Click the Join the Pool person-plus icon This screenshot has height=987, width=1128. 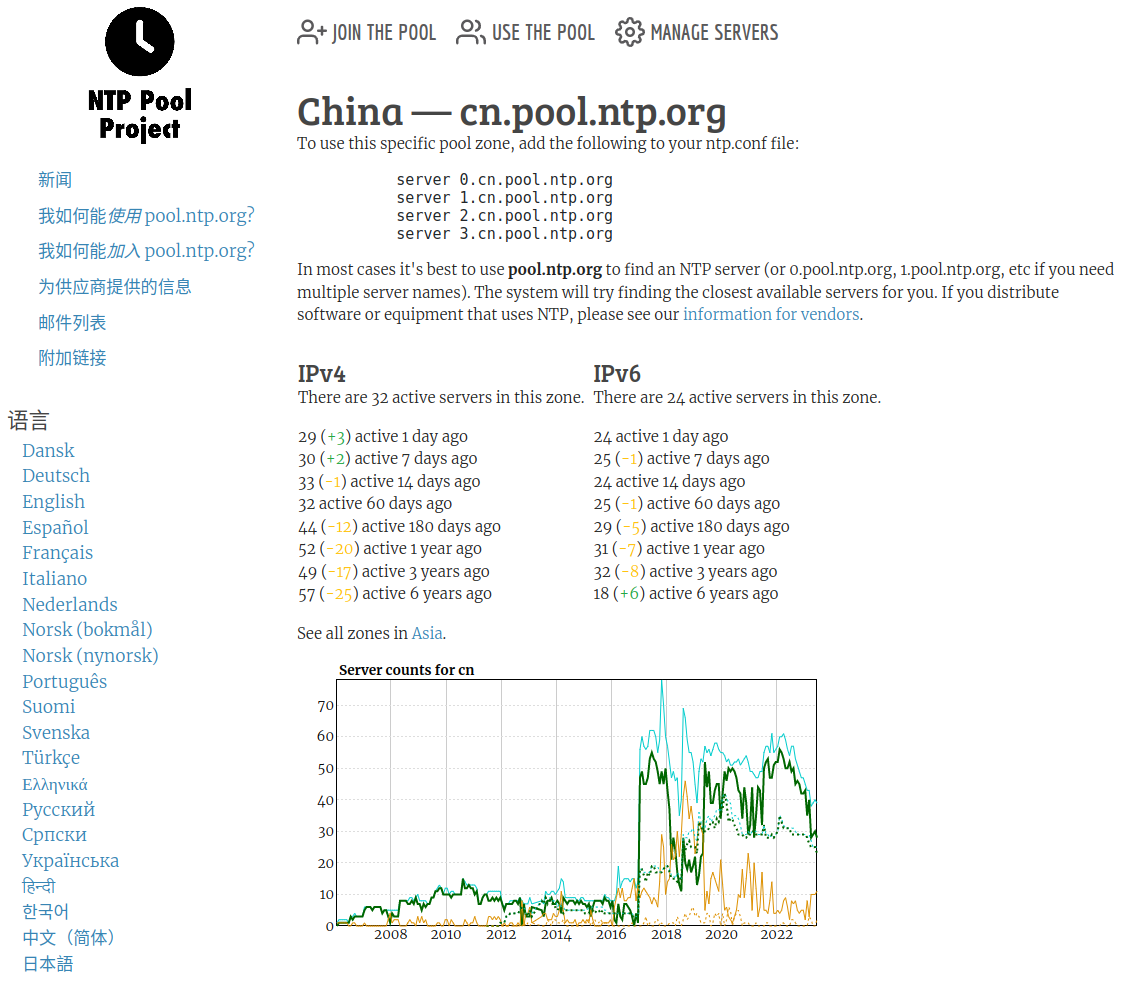(x=311, y=32)
